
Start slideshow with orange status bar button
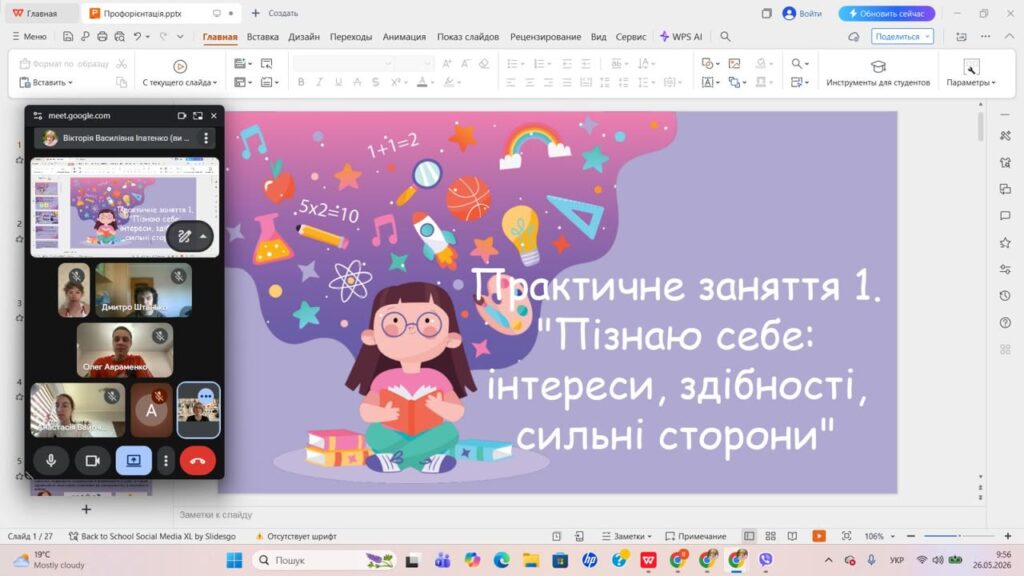tap(818, 536)
